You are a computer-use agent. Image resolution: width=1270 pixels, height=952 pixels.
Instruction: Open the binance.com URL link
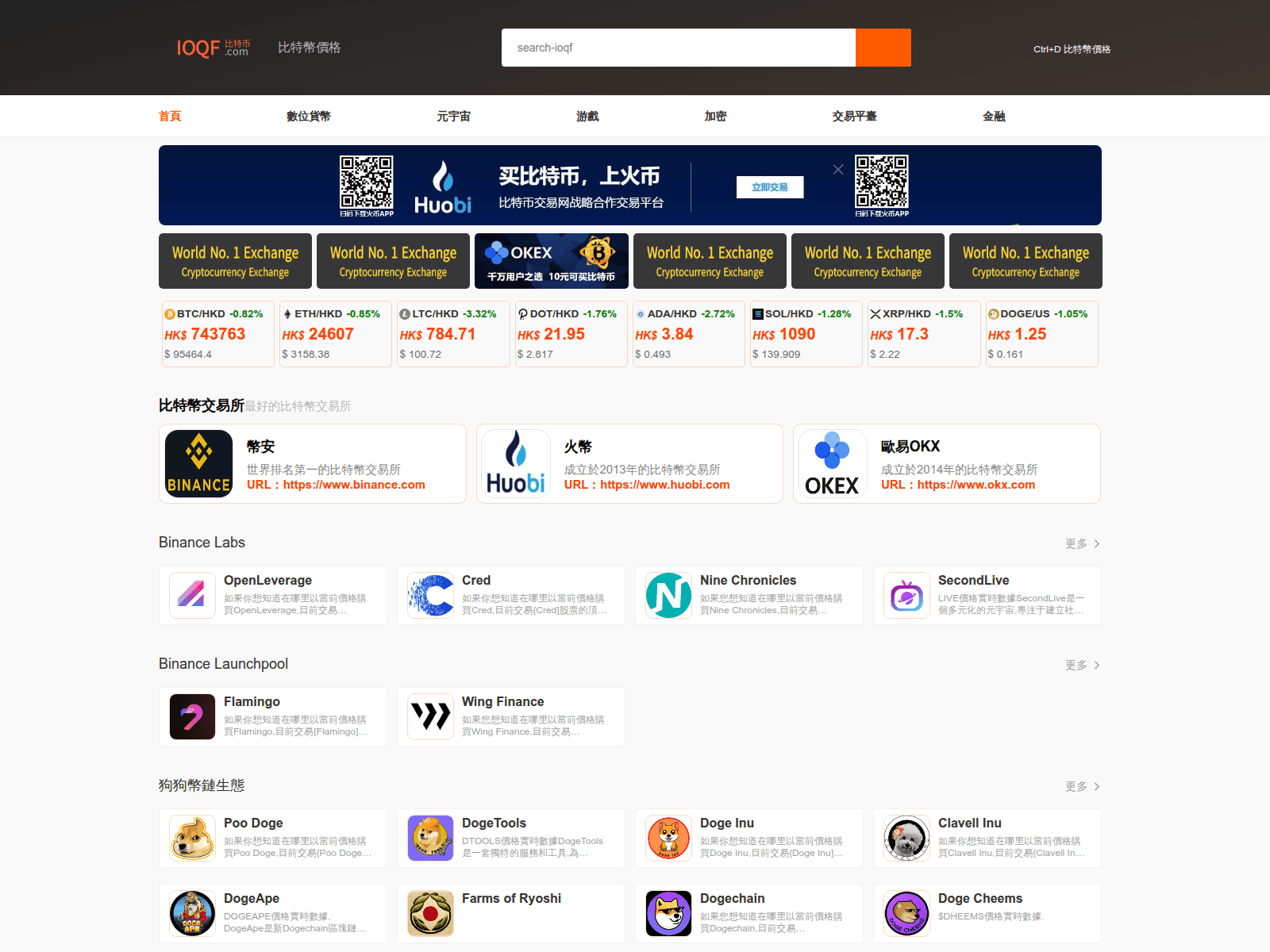[354, 485]
